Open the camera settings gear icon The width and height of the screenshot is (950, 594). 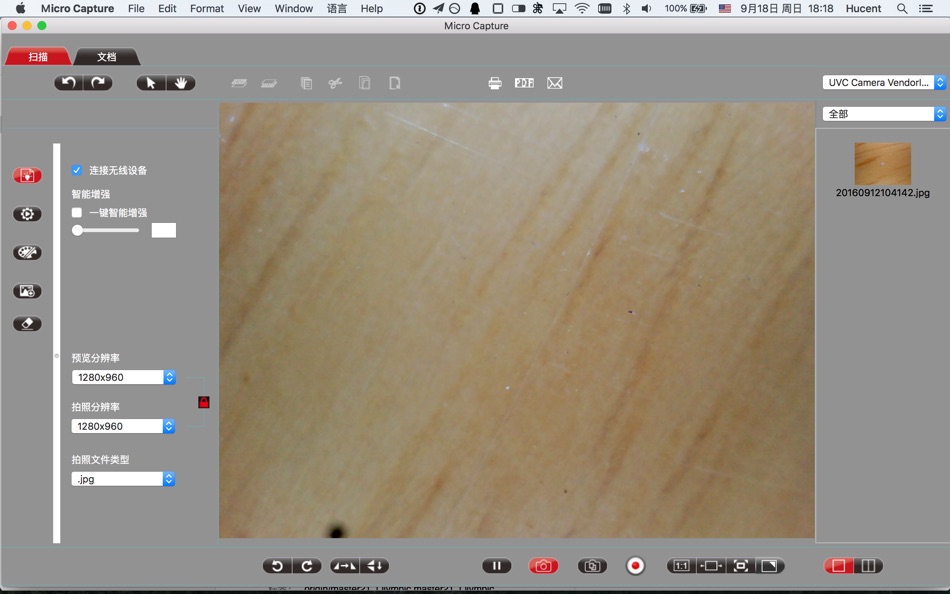[x=27, y=213]
